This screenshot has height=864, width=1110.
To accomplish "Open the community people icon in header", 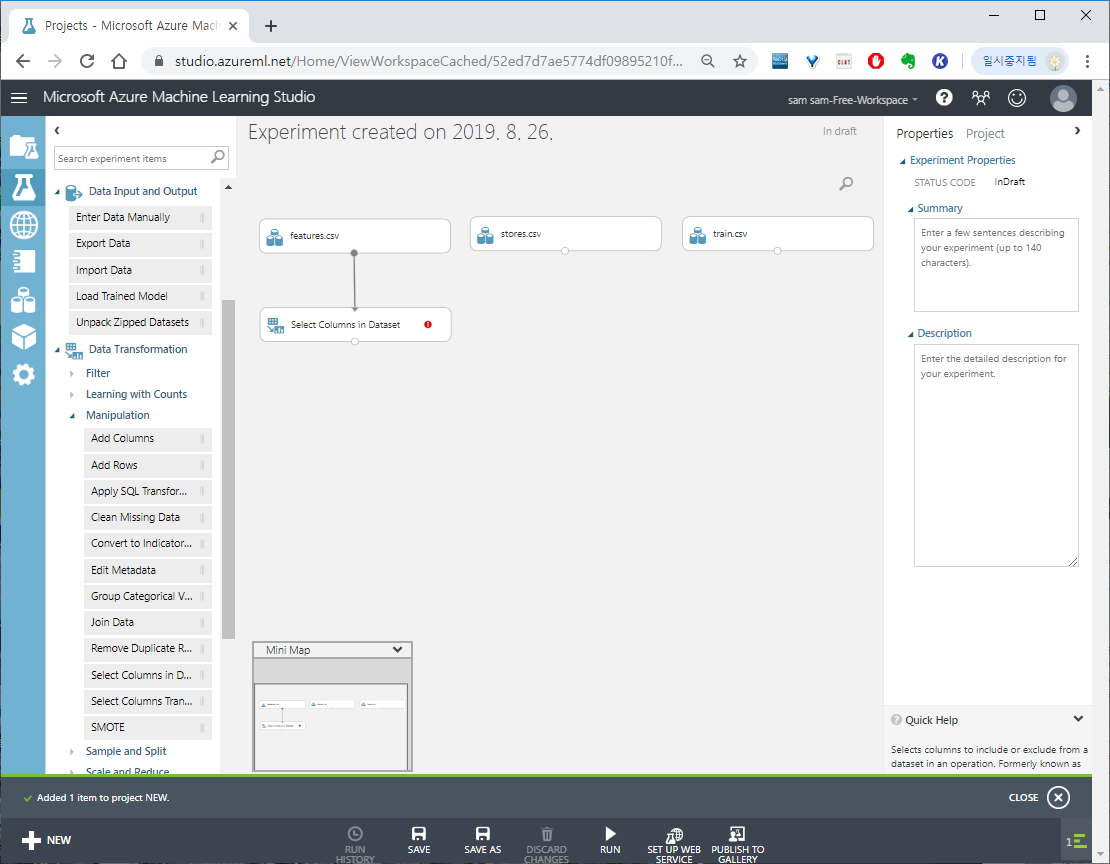I will (x=980, y=98).
